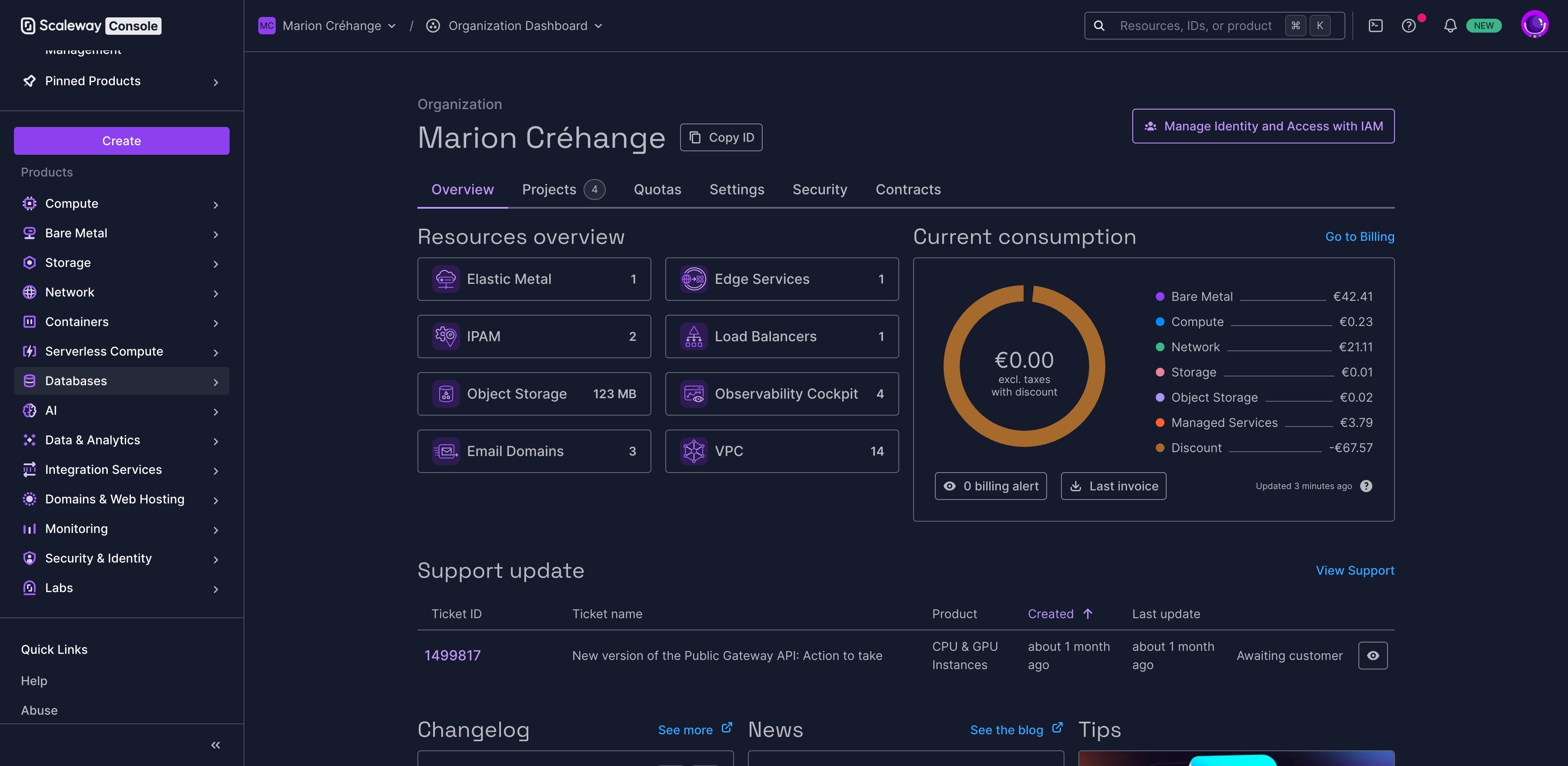Click Manage Identity and Access with IAM
The image size is (1568, 766).
(x=1263, y=126)
